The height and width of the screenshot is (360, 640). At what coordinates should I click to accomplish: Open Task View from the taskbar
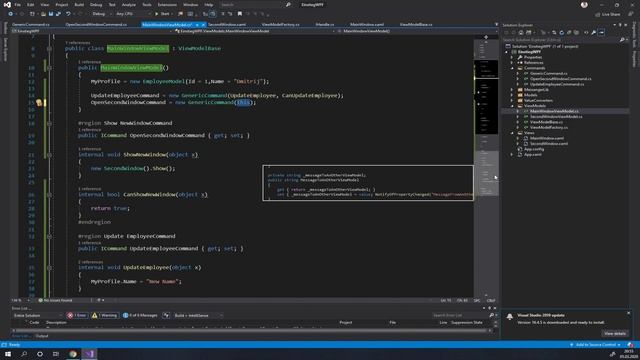56,354
